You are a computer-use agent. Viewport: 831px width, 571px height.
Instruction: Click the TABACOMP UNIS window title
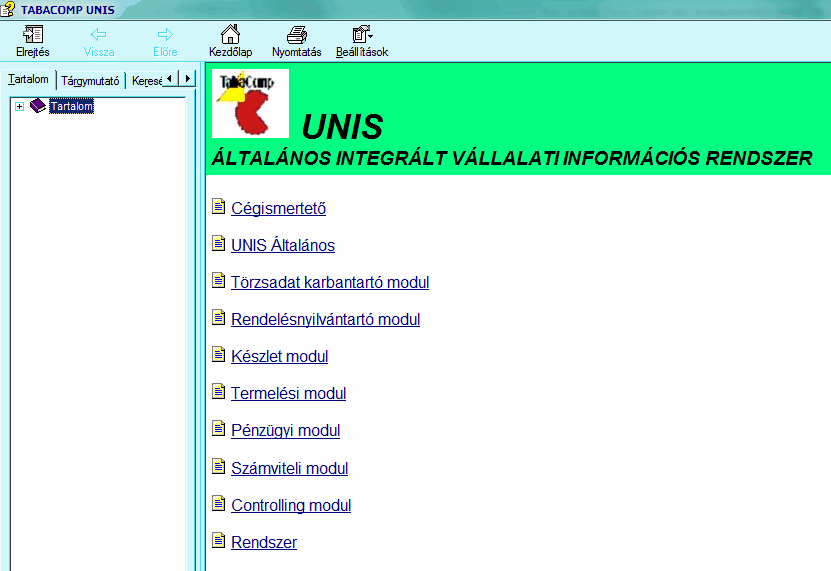click(x=67, y=10)
